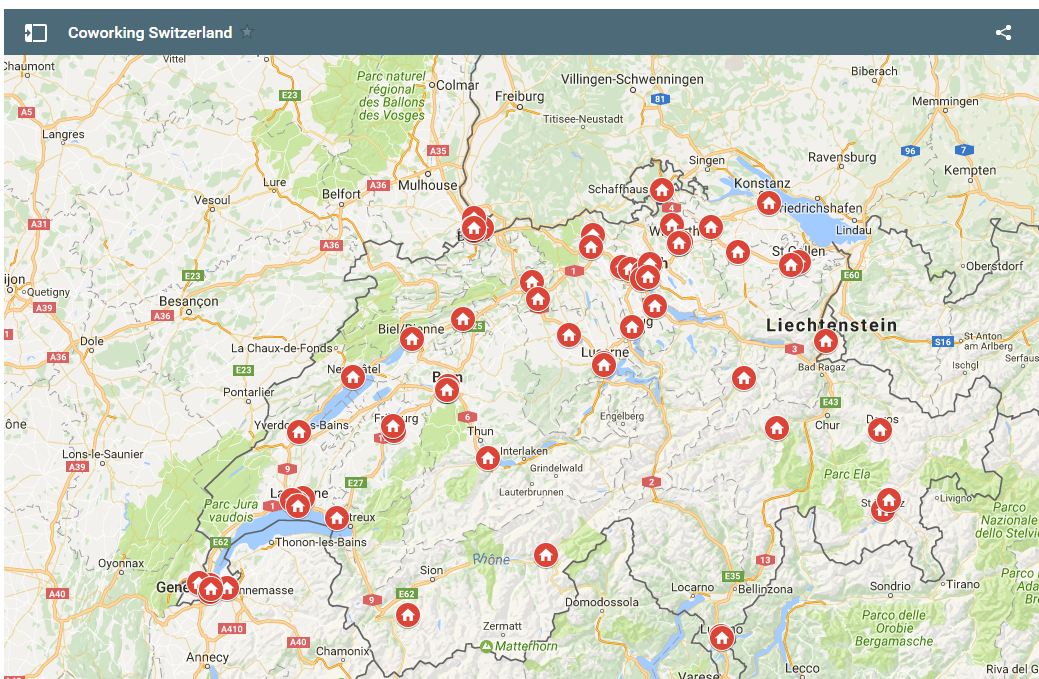The width and height of the screenshot is (1039, 679).
Task: Click the Annecy city label
Action: 207,657
